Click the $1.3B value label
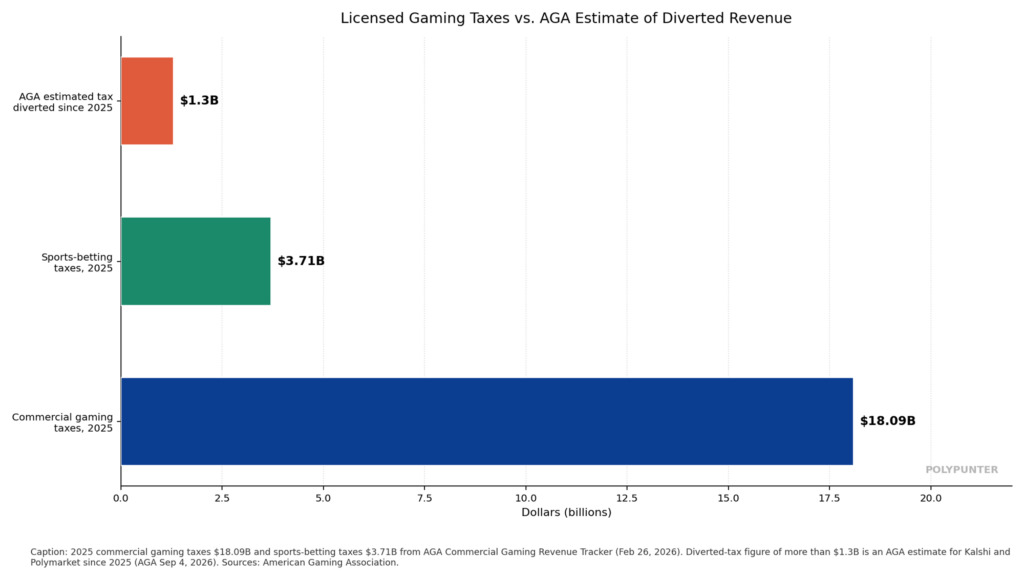1024x576 pixels. pyautogui.click(x=199, y=101)
